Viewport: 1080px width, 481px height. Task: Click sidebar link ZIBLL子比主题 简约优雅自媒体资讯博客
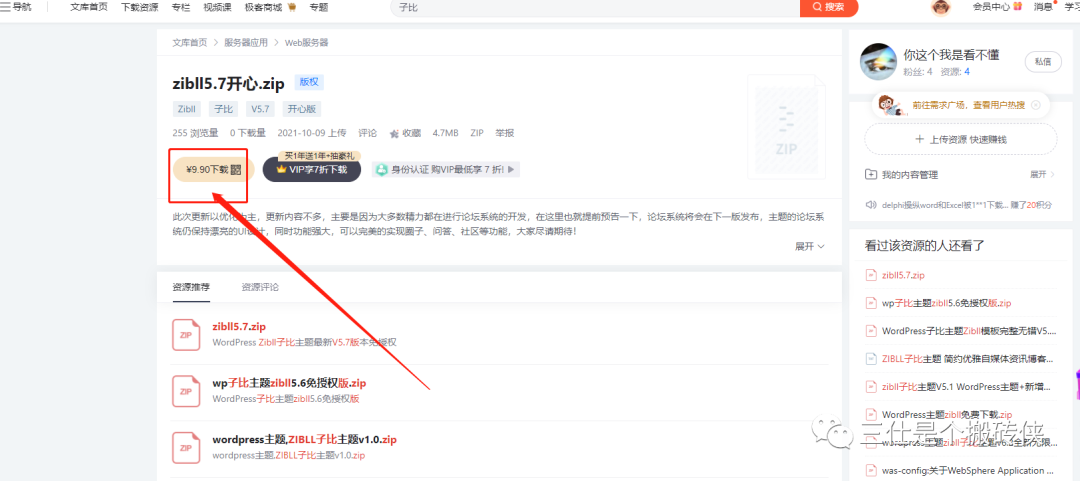[968, 359]
